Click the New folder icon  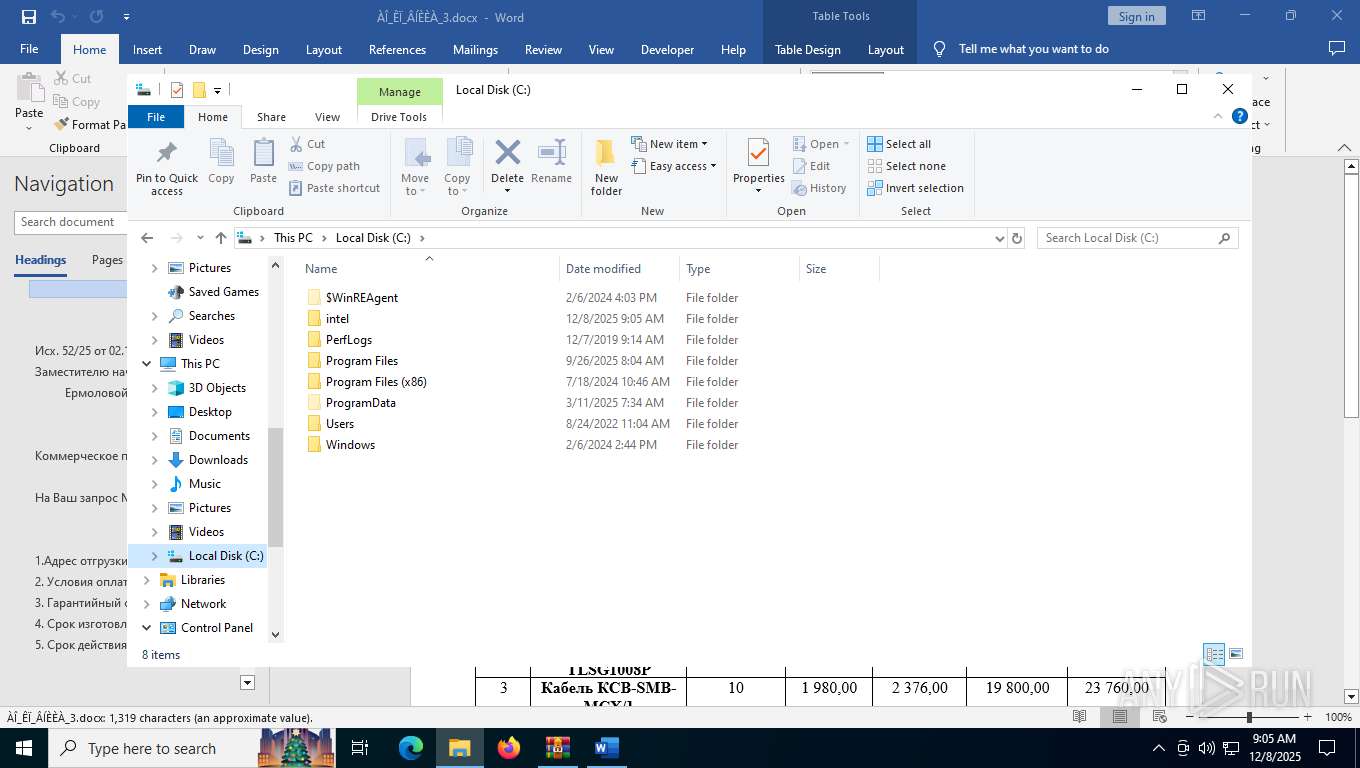(x=606, y=153)
